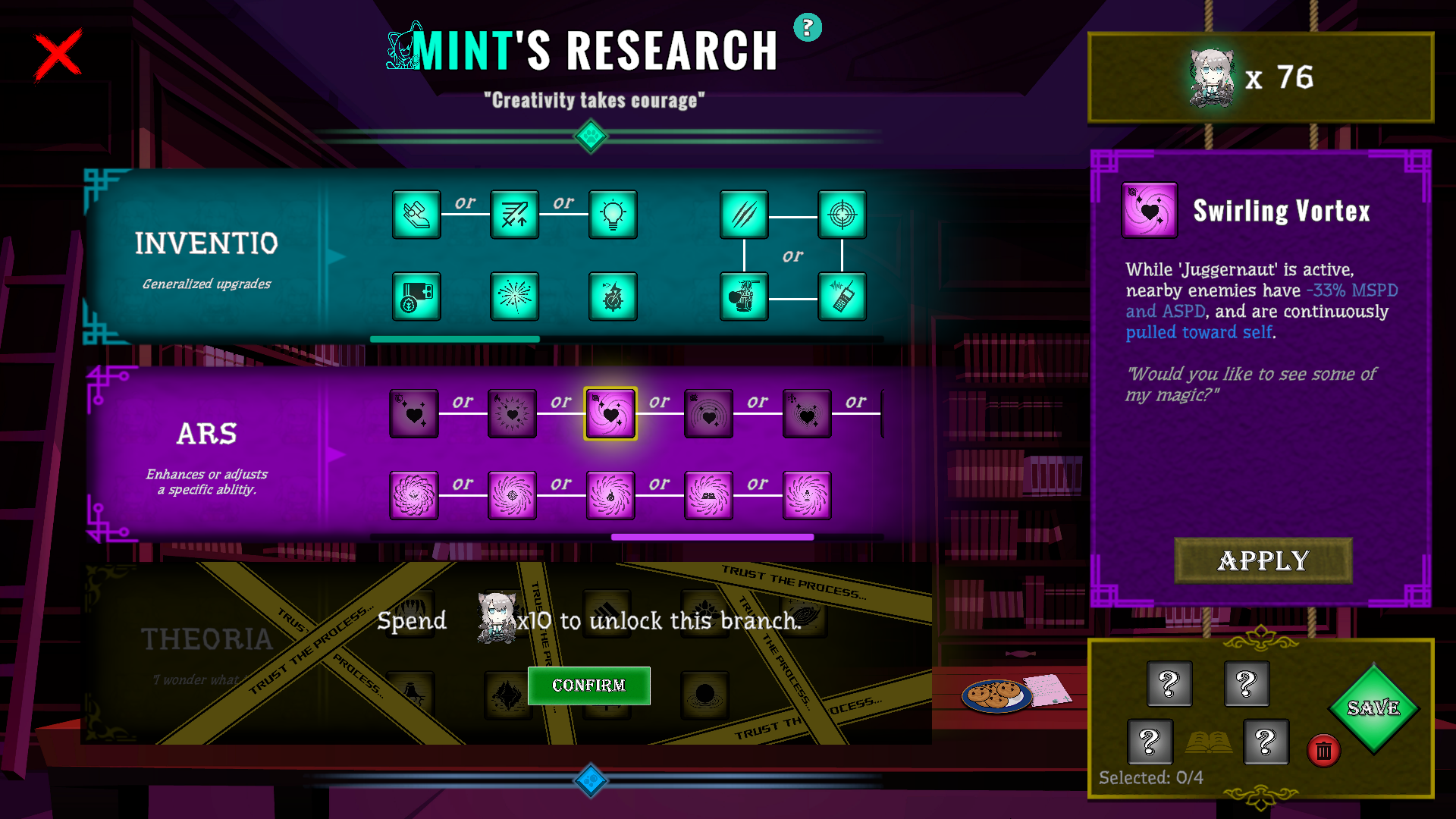This screenshot has width=1456, height=819.
Task: Select the walkie-talkie radio upgrade icon
Action: (x=842, y=297)
